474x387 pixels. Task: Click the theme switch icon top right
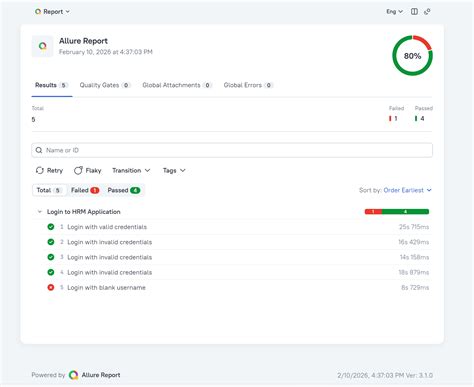(427, 12)
